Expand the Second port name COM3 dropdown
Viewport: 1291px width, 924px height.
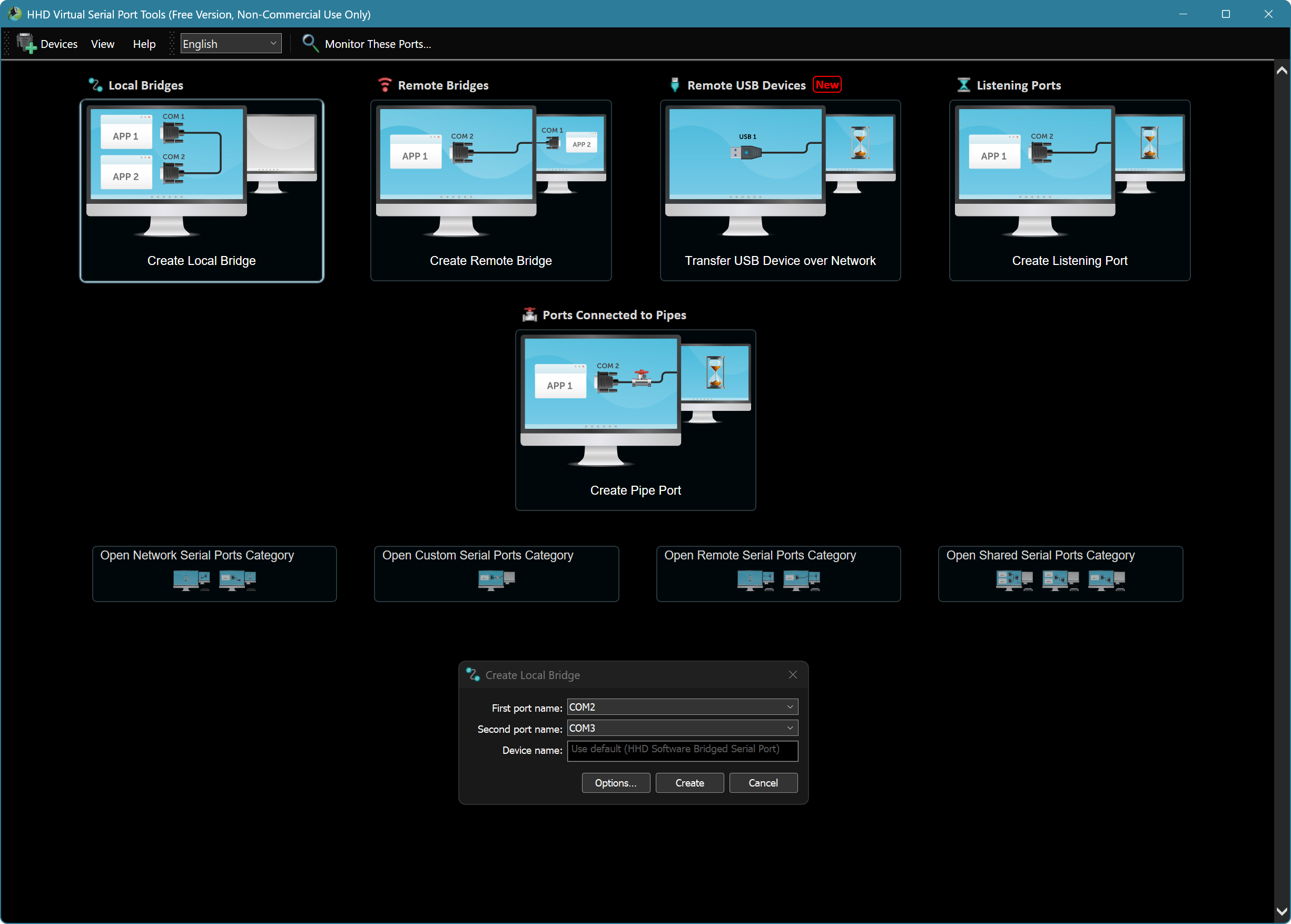point(790,728)
